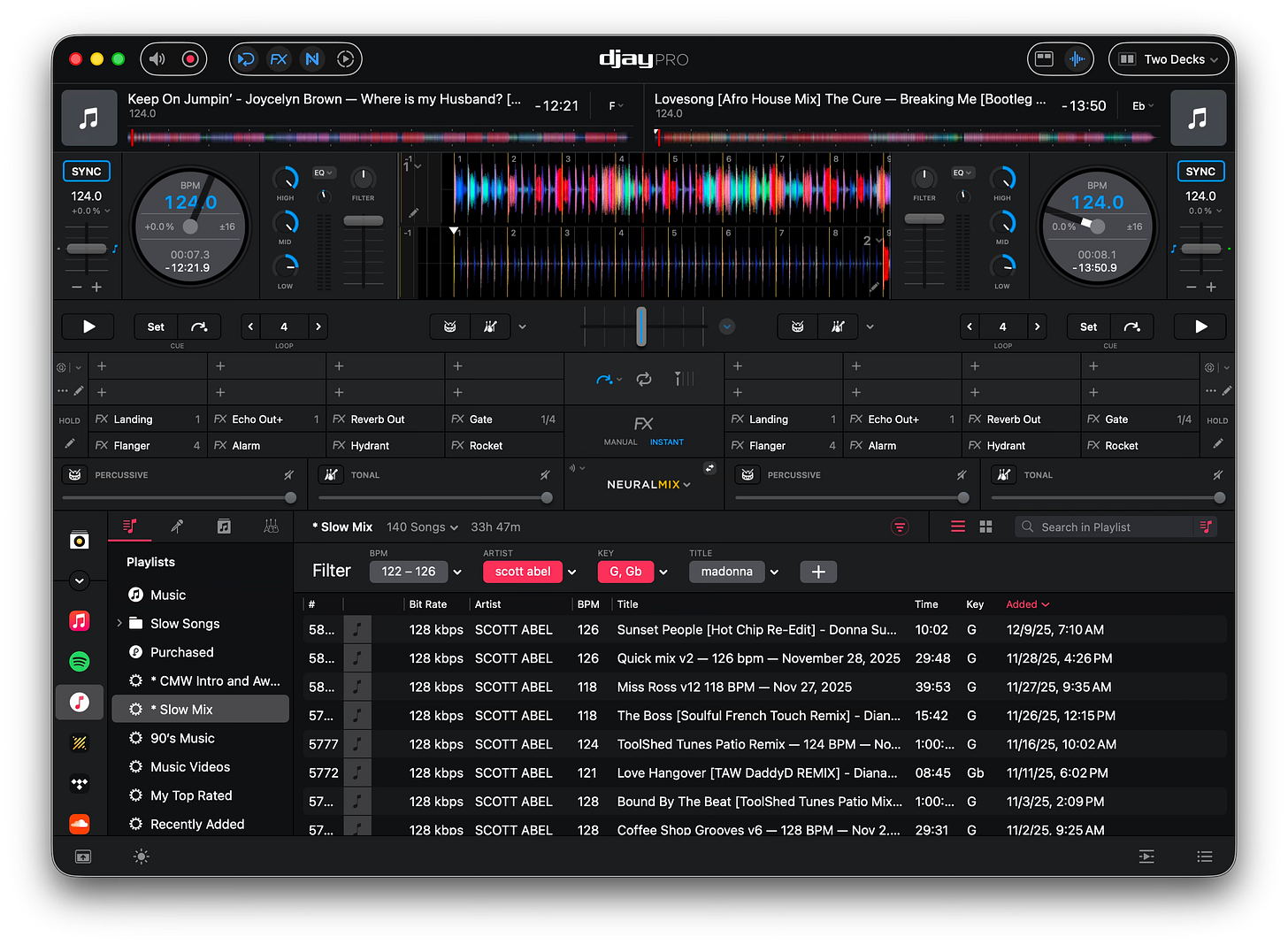
Task: Click the Search in Playlist field
Action: pyautogui.click(x=1106, y=527)
